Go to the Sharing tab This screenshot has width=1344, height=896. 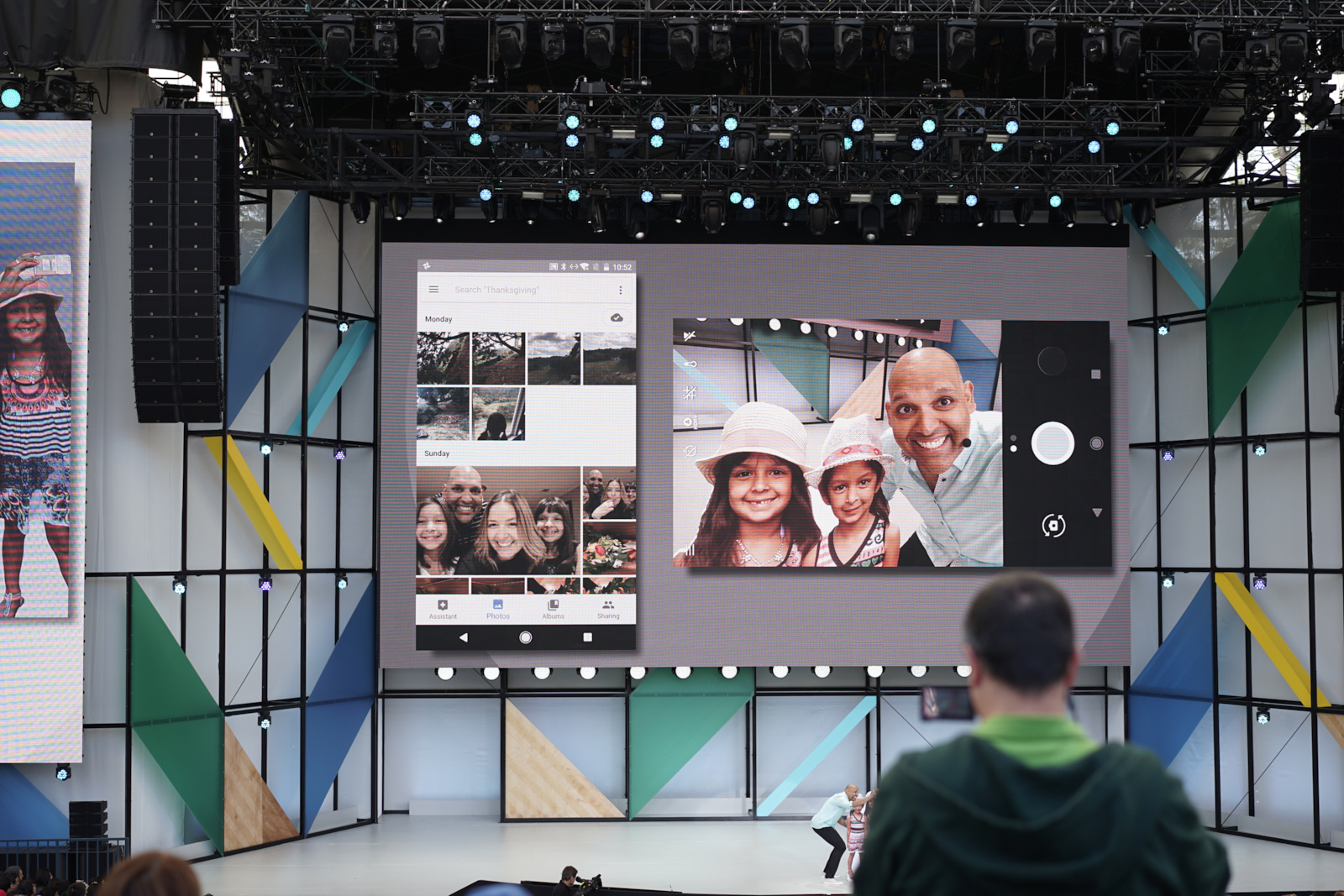pos(608,610)
